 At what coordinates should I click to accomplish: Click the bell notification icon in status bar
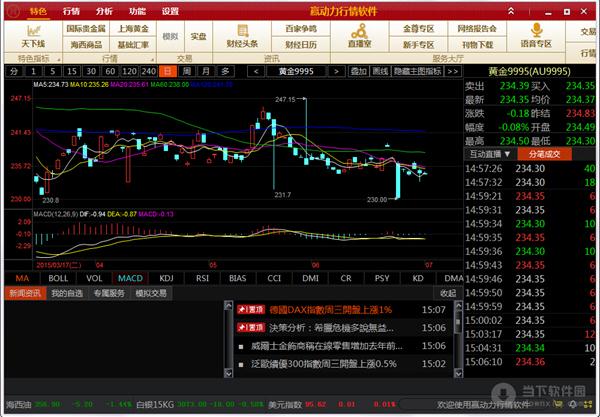coord(573,404)
